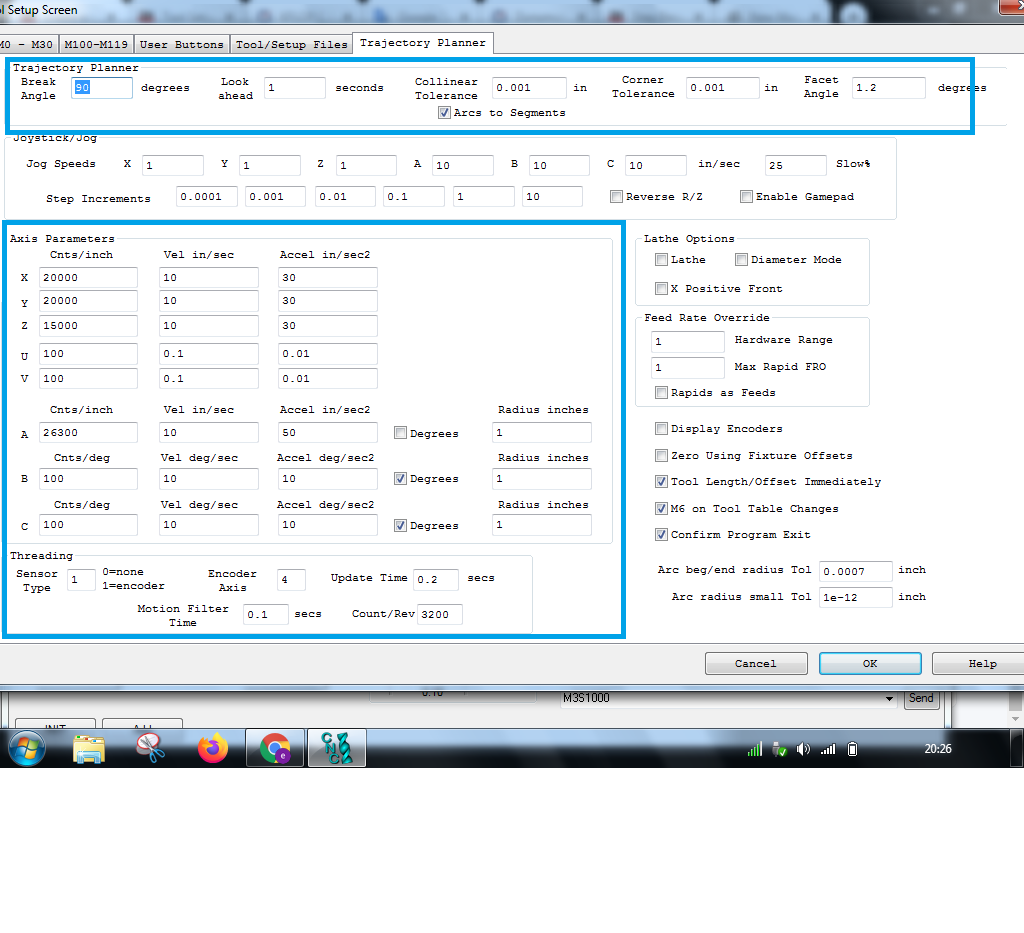Switch to Chrome in the taskbar
The height and width of the screenshot is (933, 1024).
tap(275, 747)
